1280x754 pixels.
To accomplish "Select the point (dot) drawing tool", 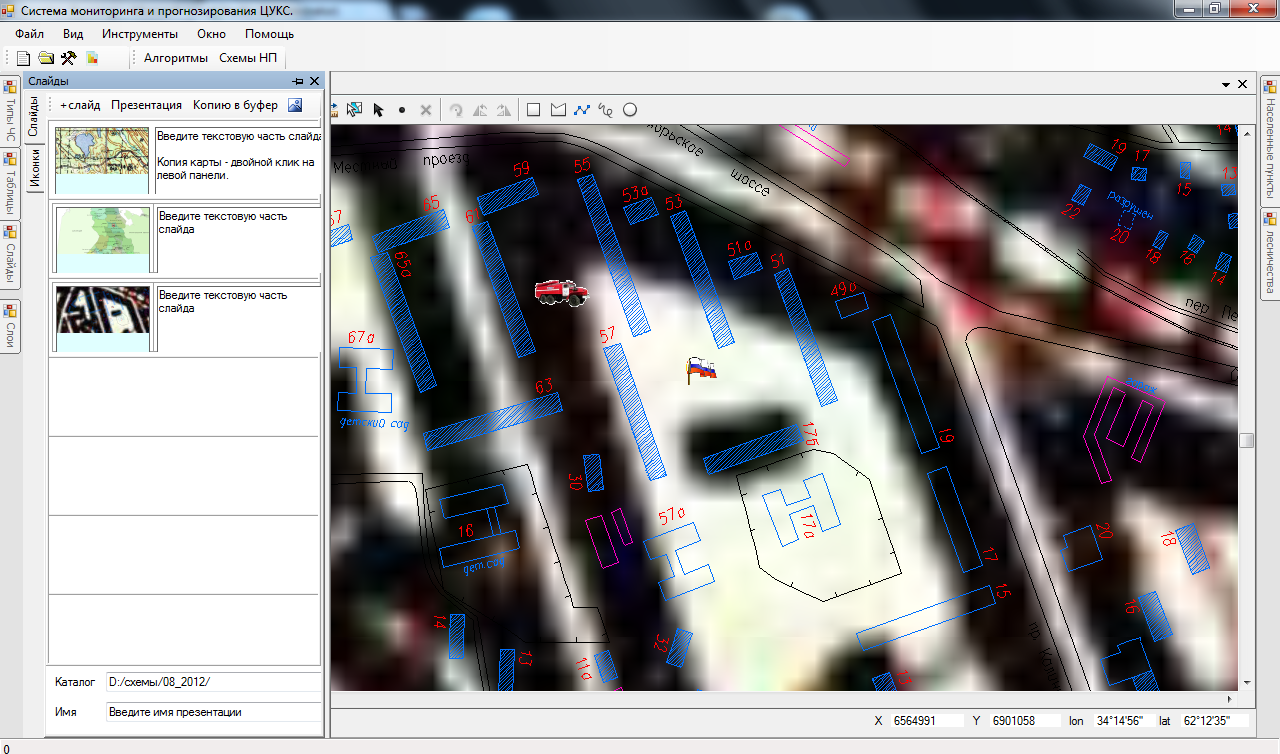I will [402, 110].
